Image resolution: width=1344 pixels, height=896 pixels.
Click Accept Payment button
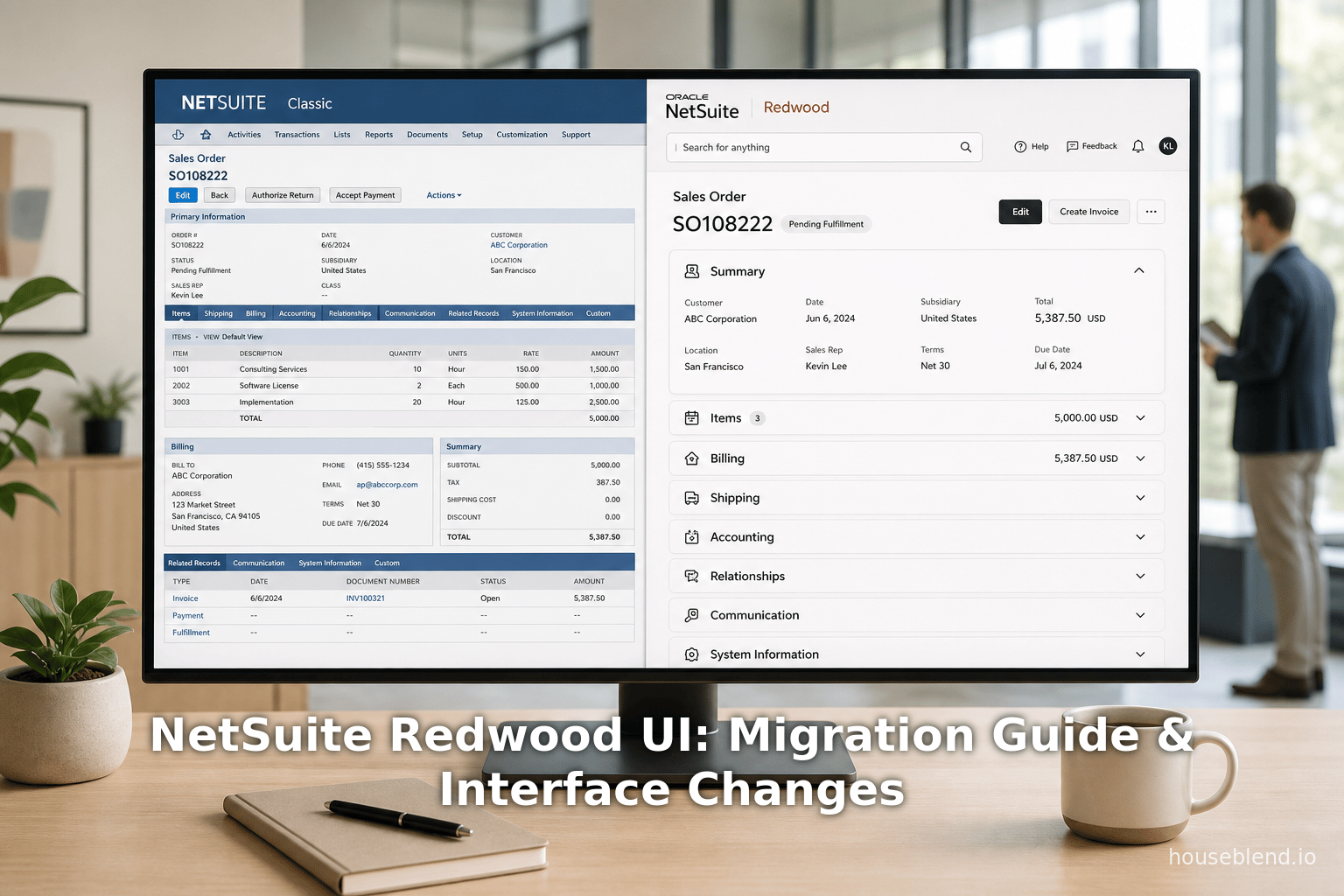pos(365,195)
